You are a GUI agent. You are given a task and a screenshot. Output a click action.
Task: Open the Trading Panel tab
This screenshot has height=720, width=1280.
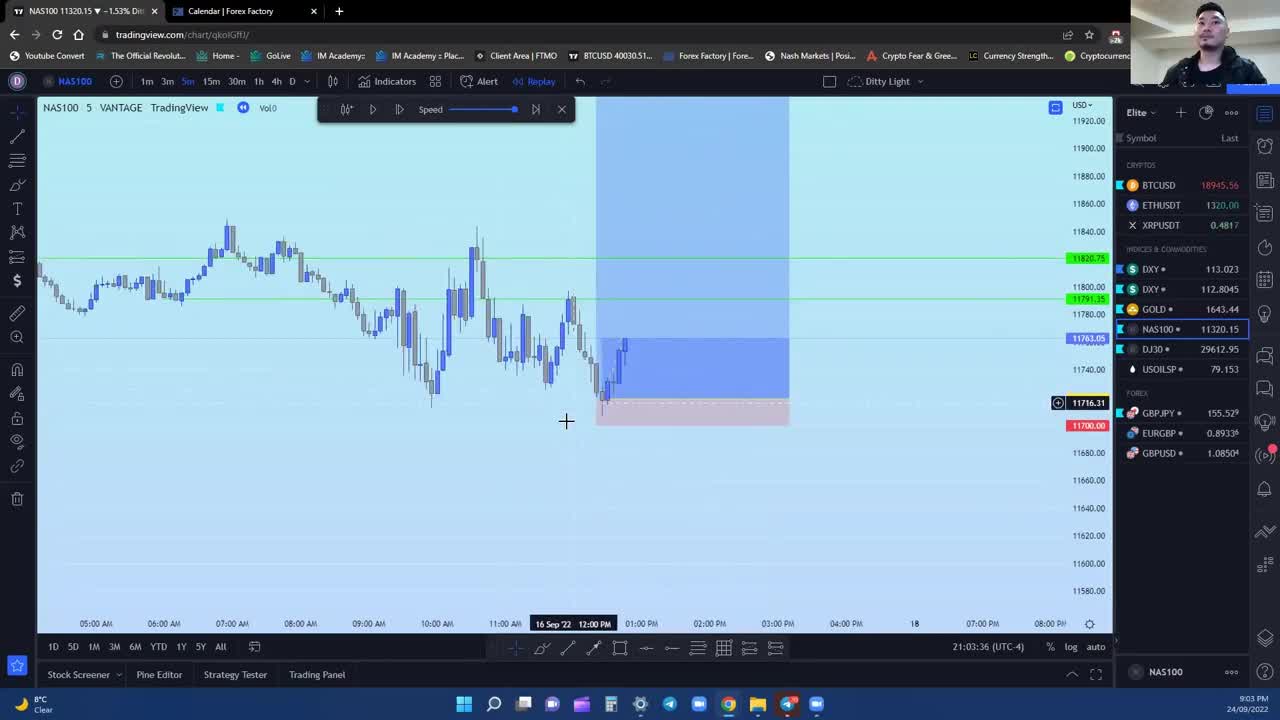[x=317, y=675]
